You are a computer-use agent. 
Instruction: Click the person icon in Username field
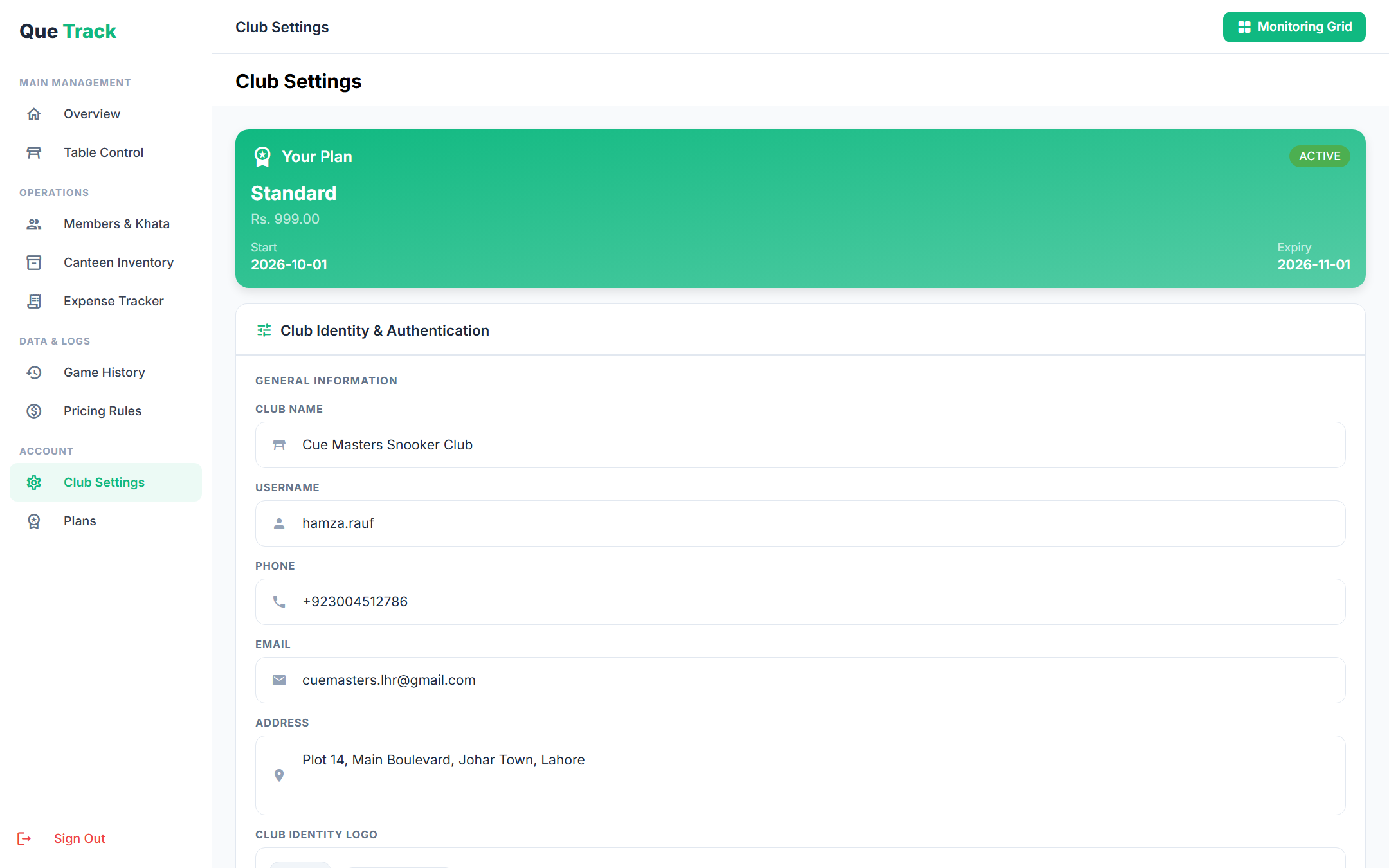(279, 523)
